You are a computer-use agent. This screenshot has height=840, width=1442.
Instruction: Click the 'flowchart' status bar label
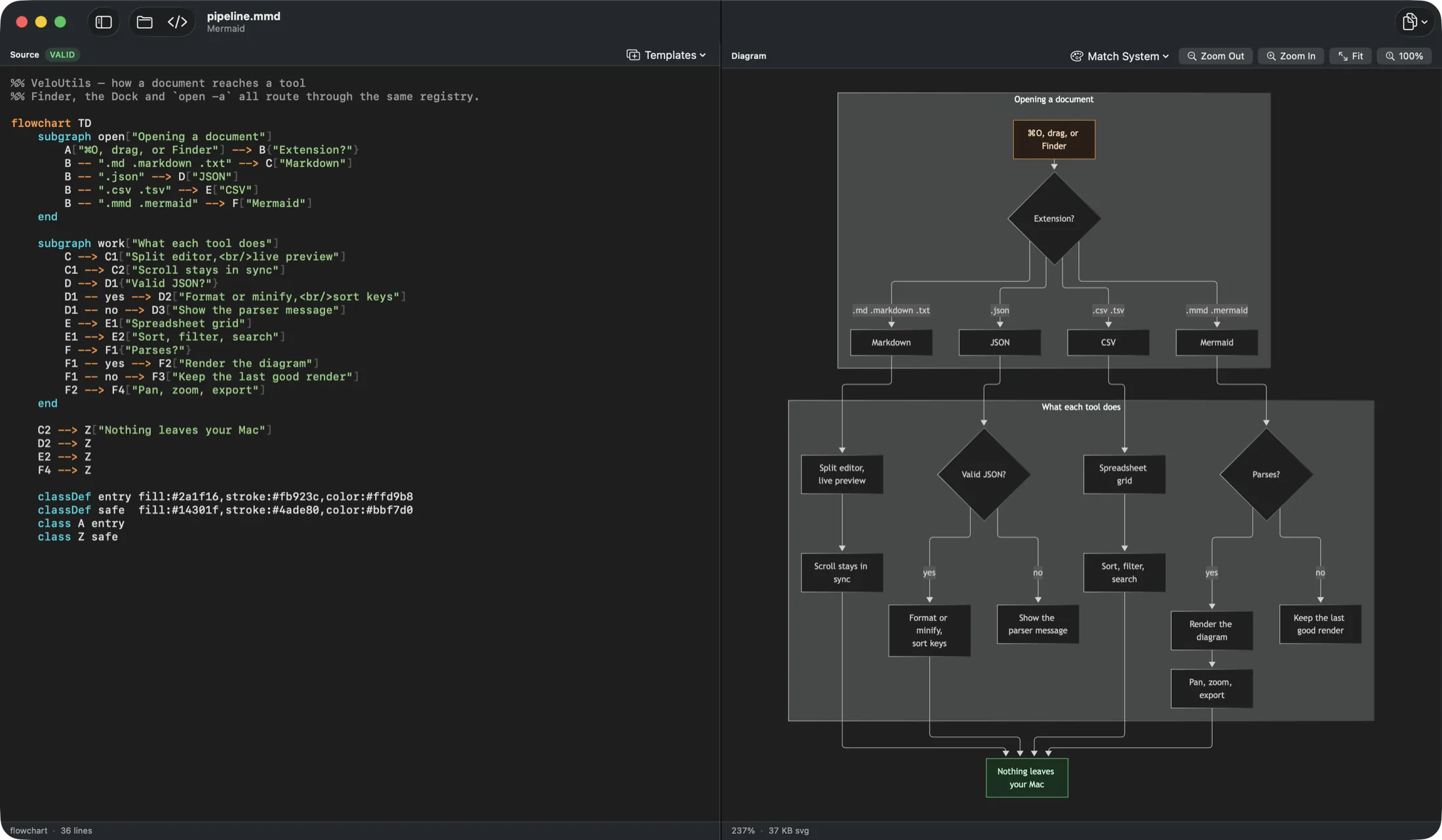click(29, 830)
